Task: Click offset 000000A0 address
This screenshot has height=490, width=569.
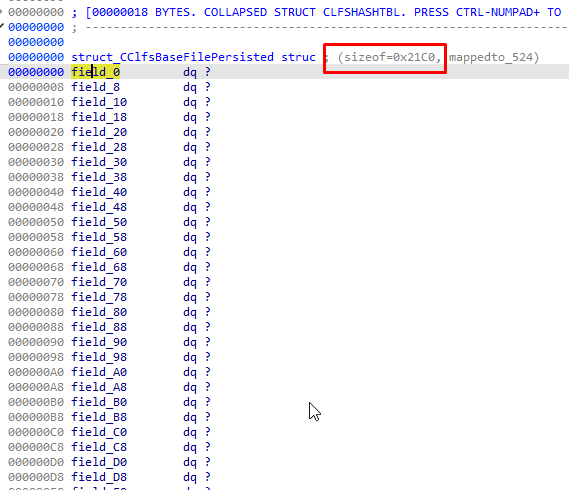Action: [x=36, y=372]
